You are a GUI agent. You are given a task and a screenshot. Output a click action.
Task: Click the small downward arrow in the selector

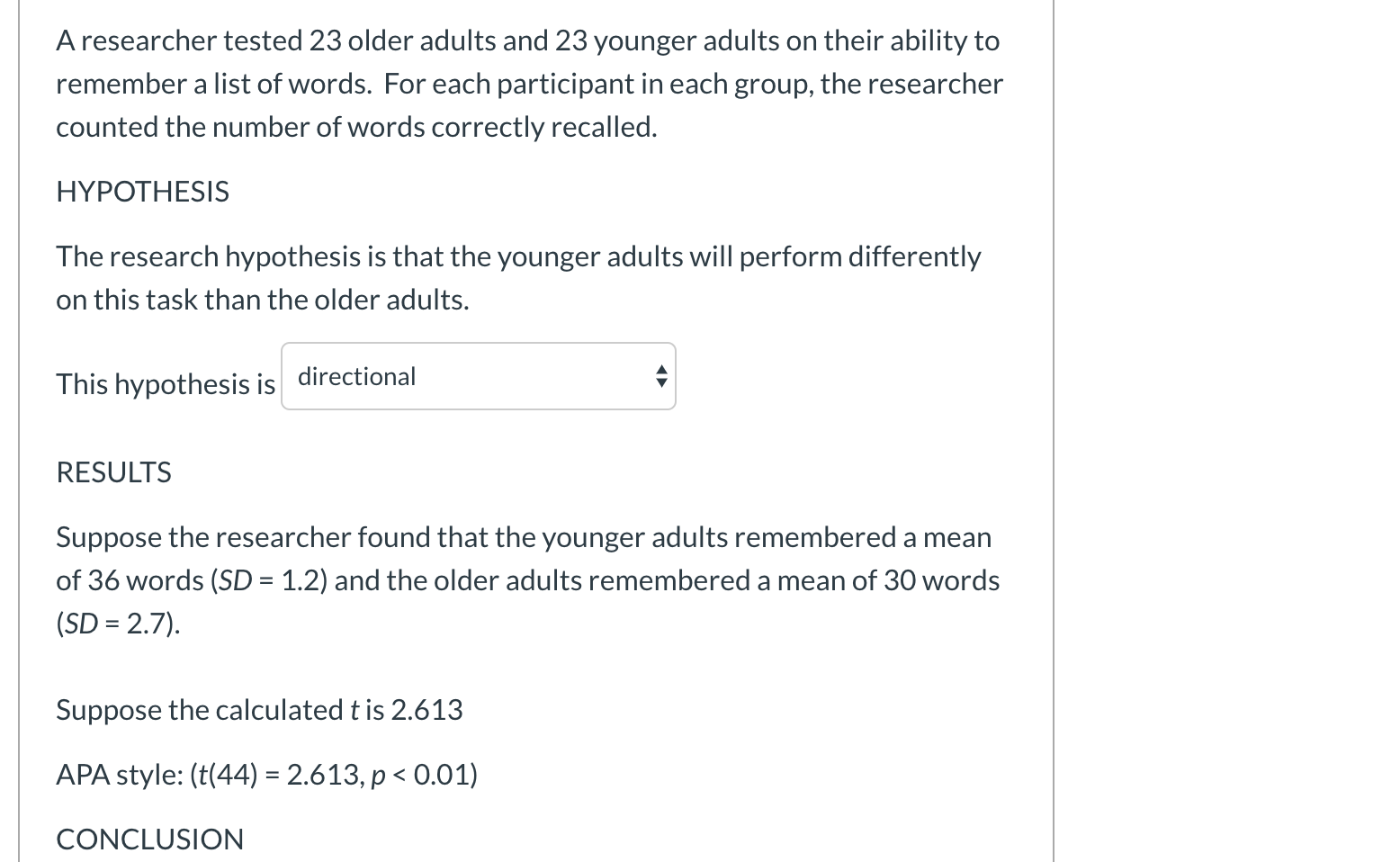click(x=660, y=383)
